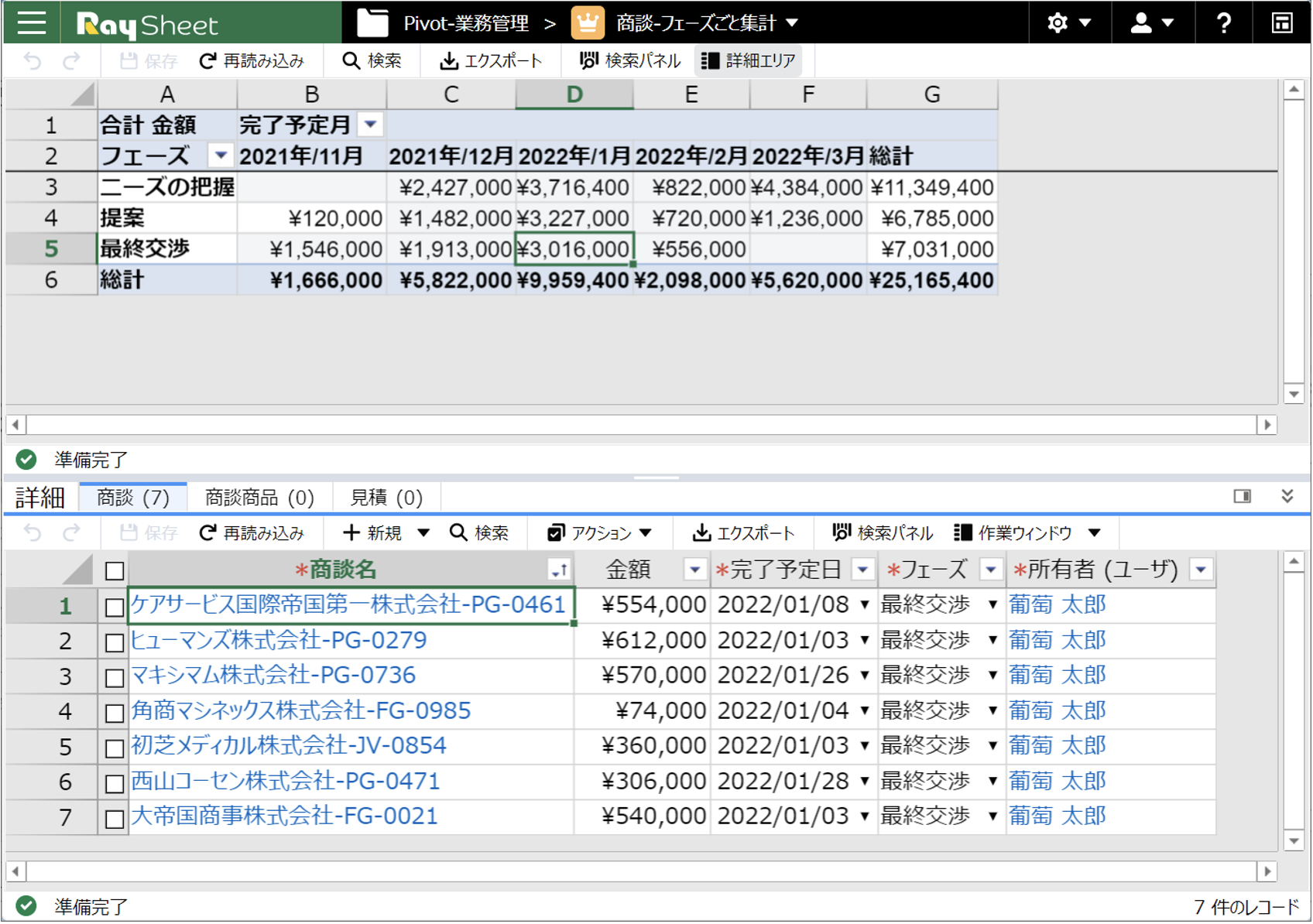The width and height of the screenshot is (1313, 924).
Task: Open 葡萄 太郎 owner link in row 6
Action: click(1058, 781)
